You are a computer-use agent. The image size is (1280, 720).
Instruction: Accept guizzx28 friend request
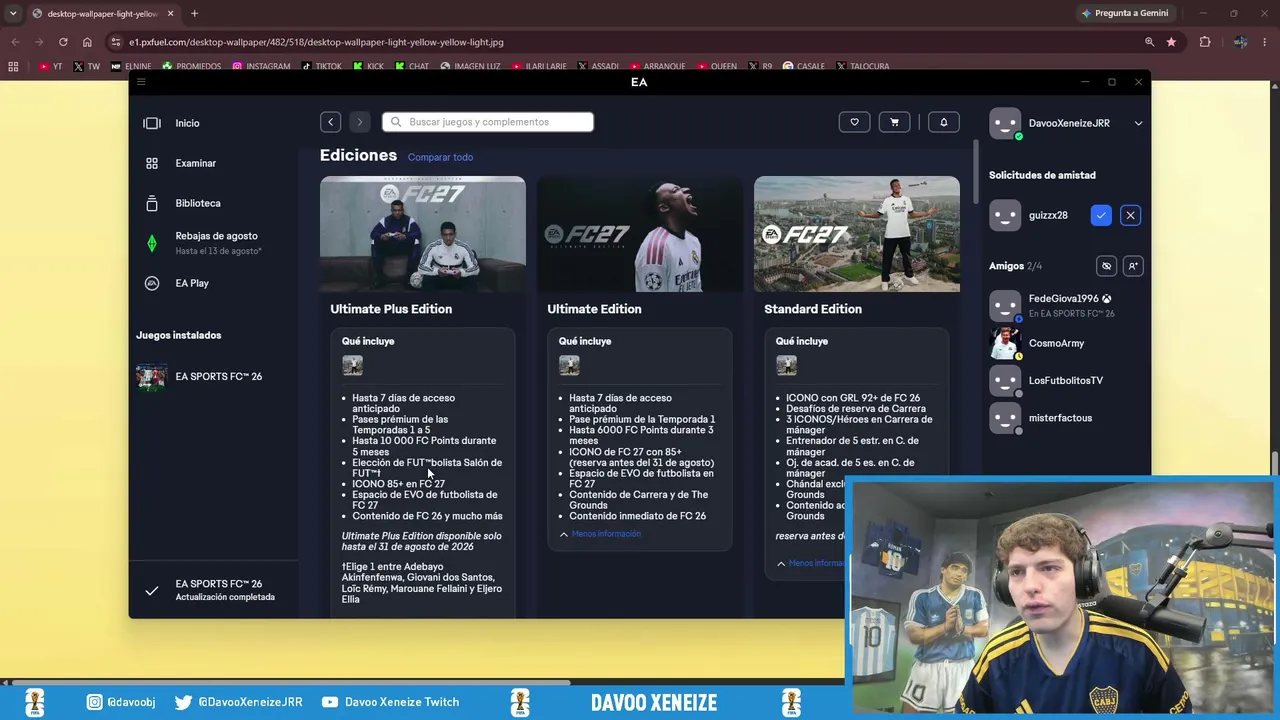(x=1101, y=215)
